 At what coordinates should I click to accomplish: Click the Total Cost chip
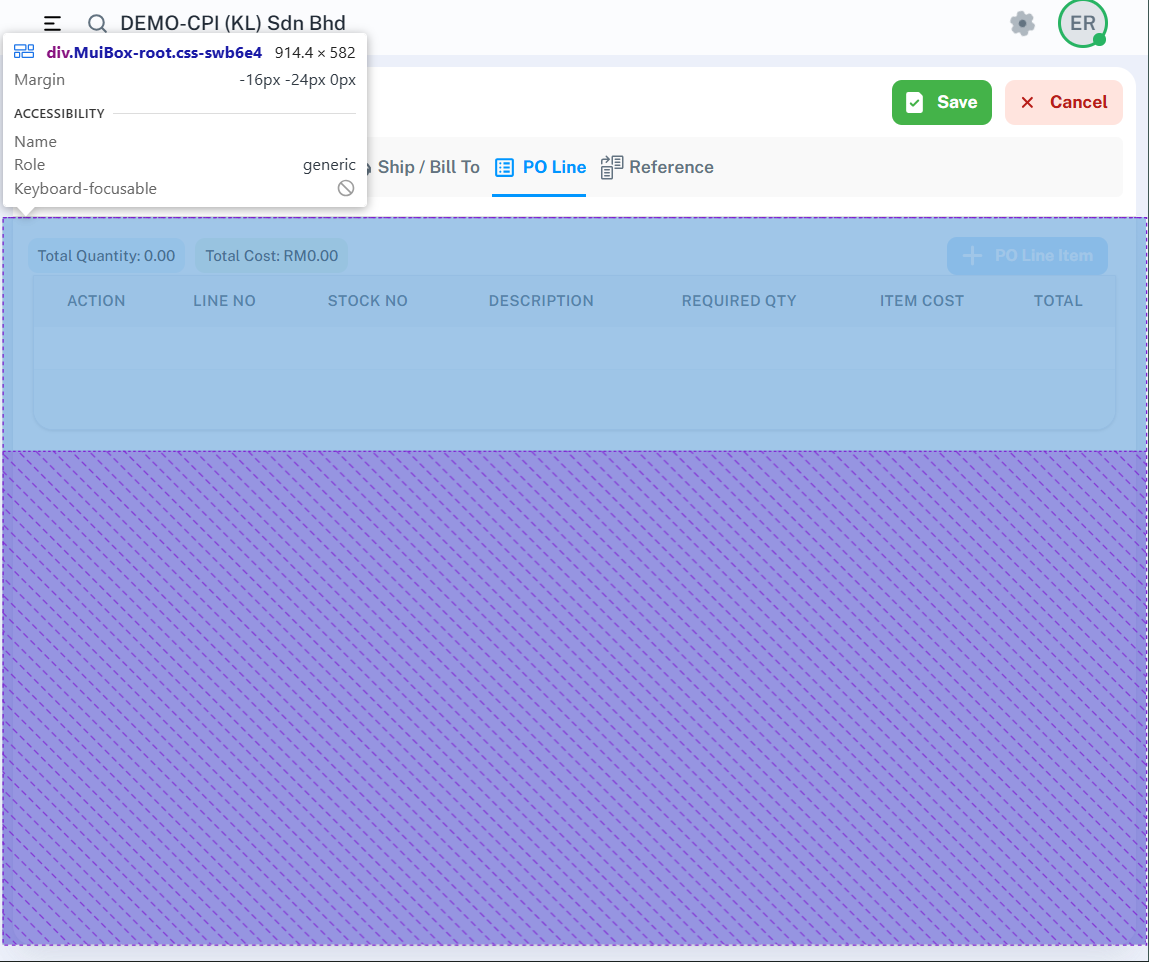click(271, 256)
